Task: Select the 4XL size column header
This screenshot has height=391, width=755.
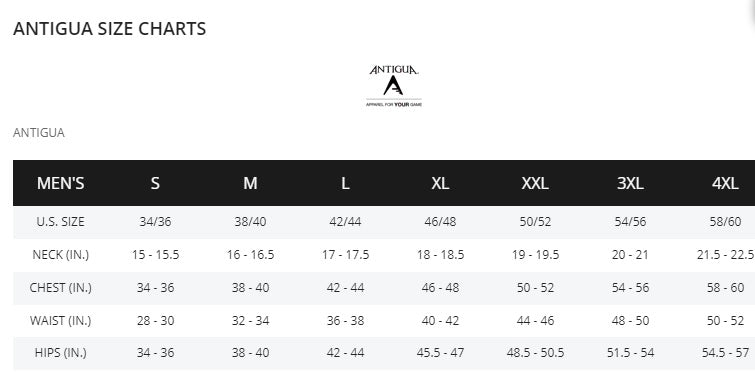Action: [725, 183]
